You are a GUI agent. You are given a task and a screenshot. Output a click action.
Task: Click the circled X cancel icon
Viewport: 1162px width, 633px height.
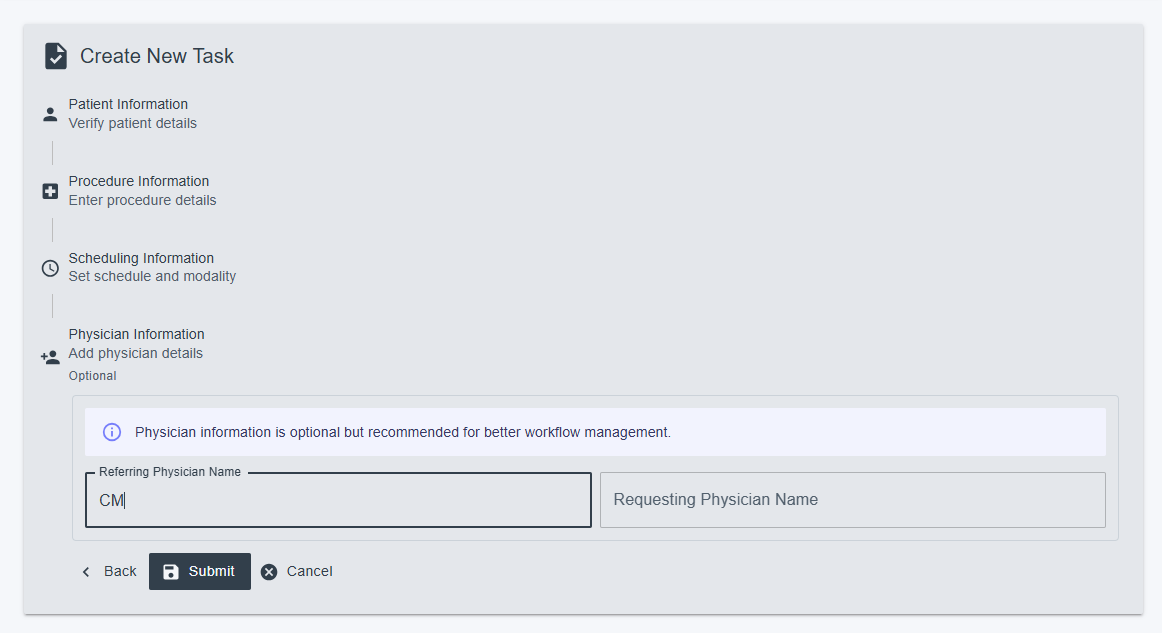269,571
